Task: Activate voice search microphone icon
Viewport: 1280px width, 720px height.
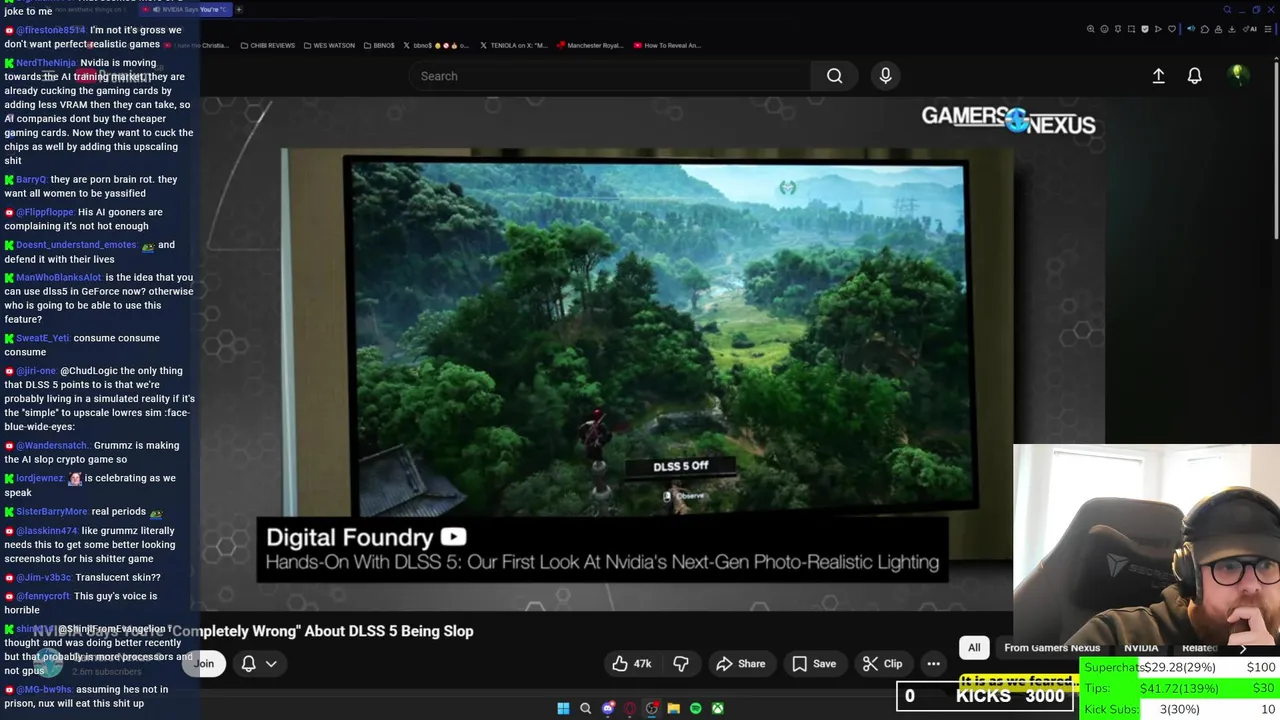Action: pyautogui.click(x=885, y=76)
